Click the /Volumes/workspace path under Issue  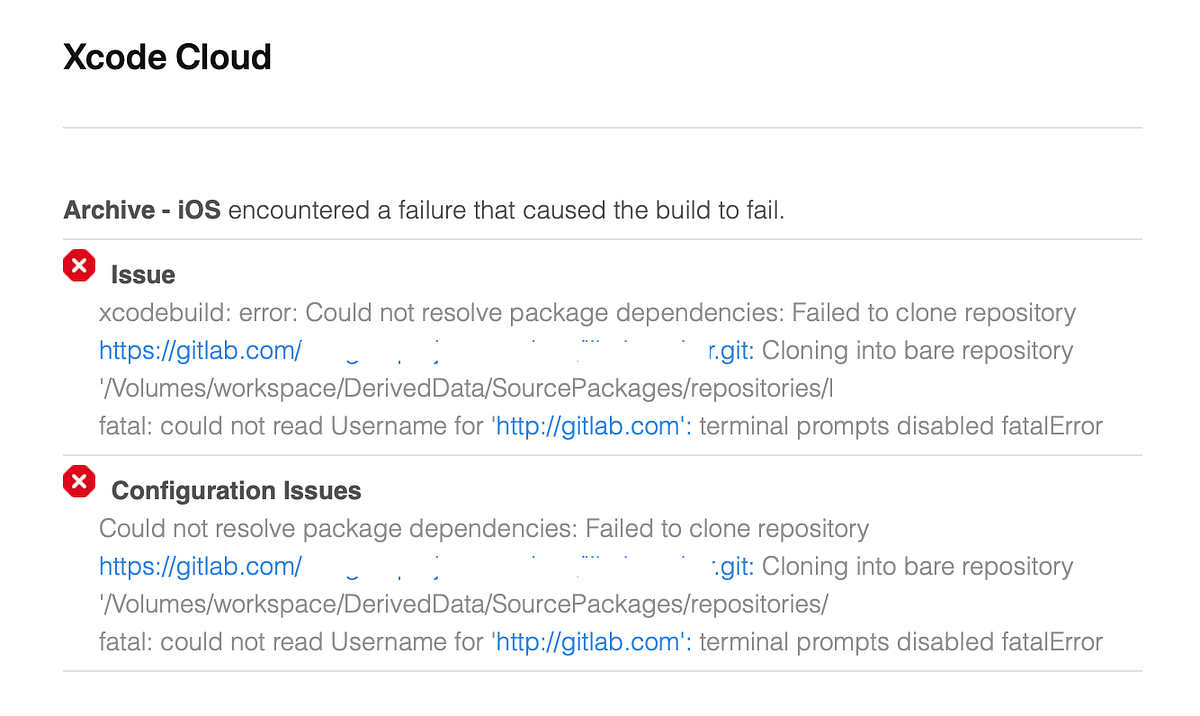pyautogui.click(x=466, y=389)
